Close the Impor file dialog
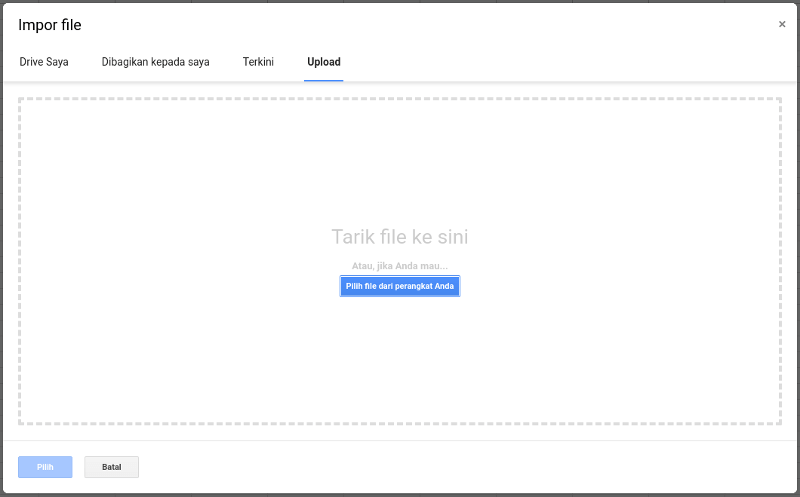800x497 pixels. point(782,24)
